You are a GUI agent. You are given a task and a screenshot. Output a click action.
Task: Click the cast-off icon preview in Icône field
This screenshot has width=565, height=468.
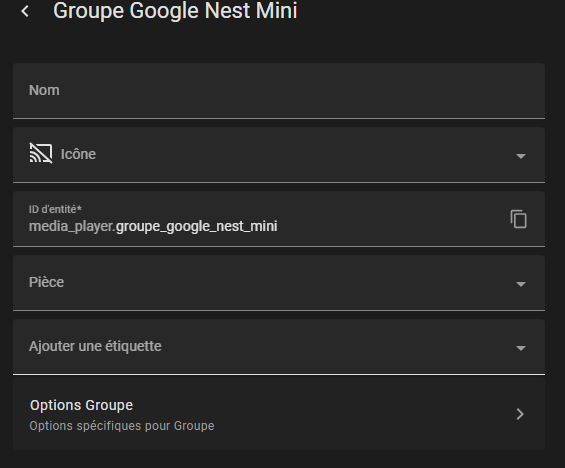[41, 153]
